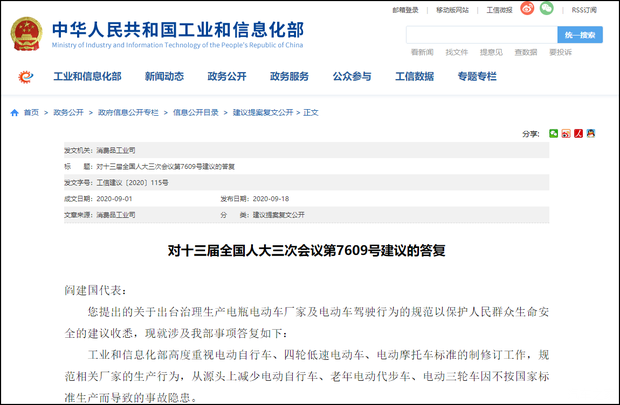The image size is (620, 405).
Task: Open 工信数据 menu
Action: [x=414, y=76]
